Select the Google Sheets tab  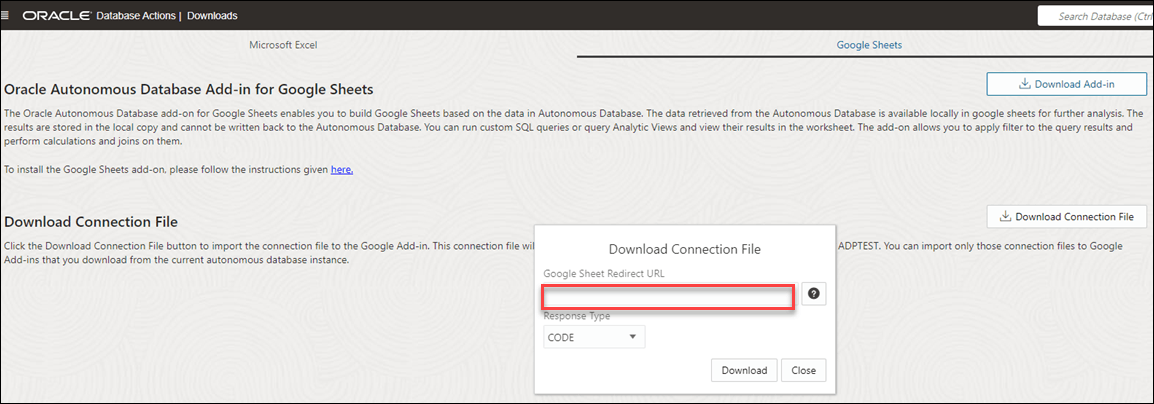point(869,45)
